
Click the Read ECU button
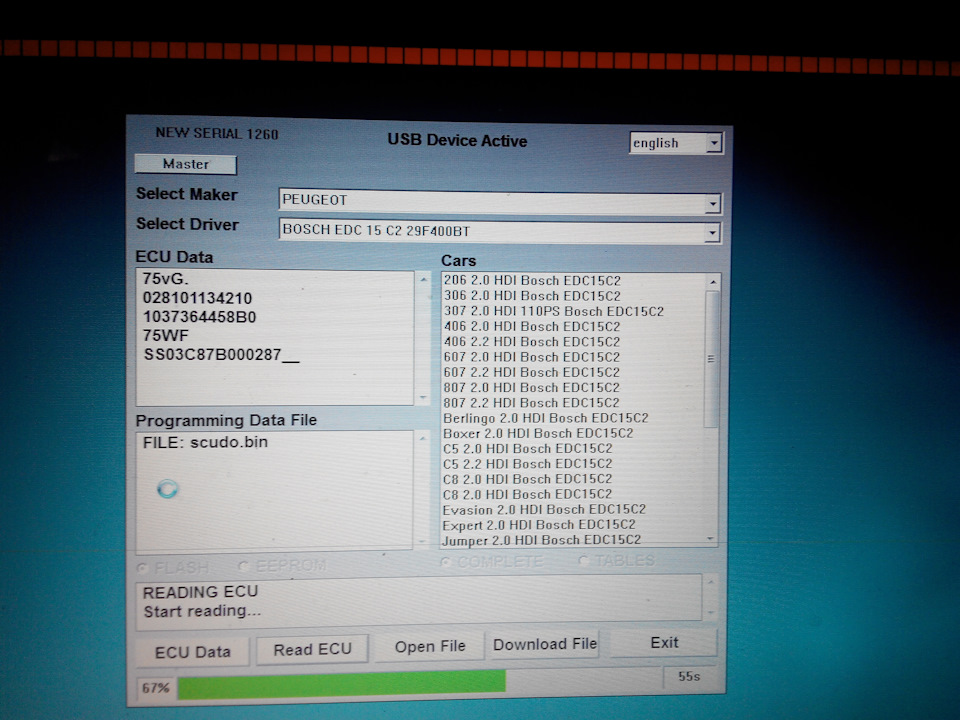(312, 649)
